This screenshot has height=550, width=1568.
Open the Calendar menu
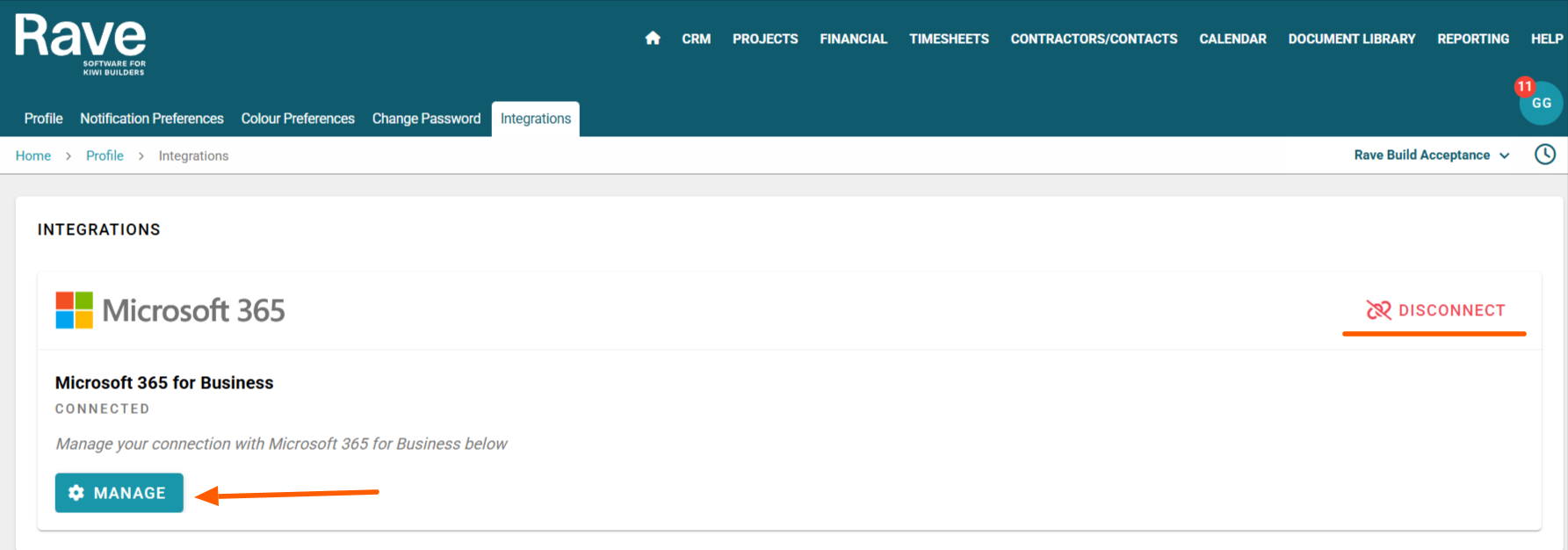1232,39
